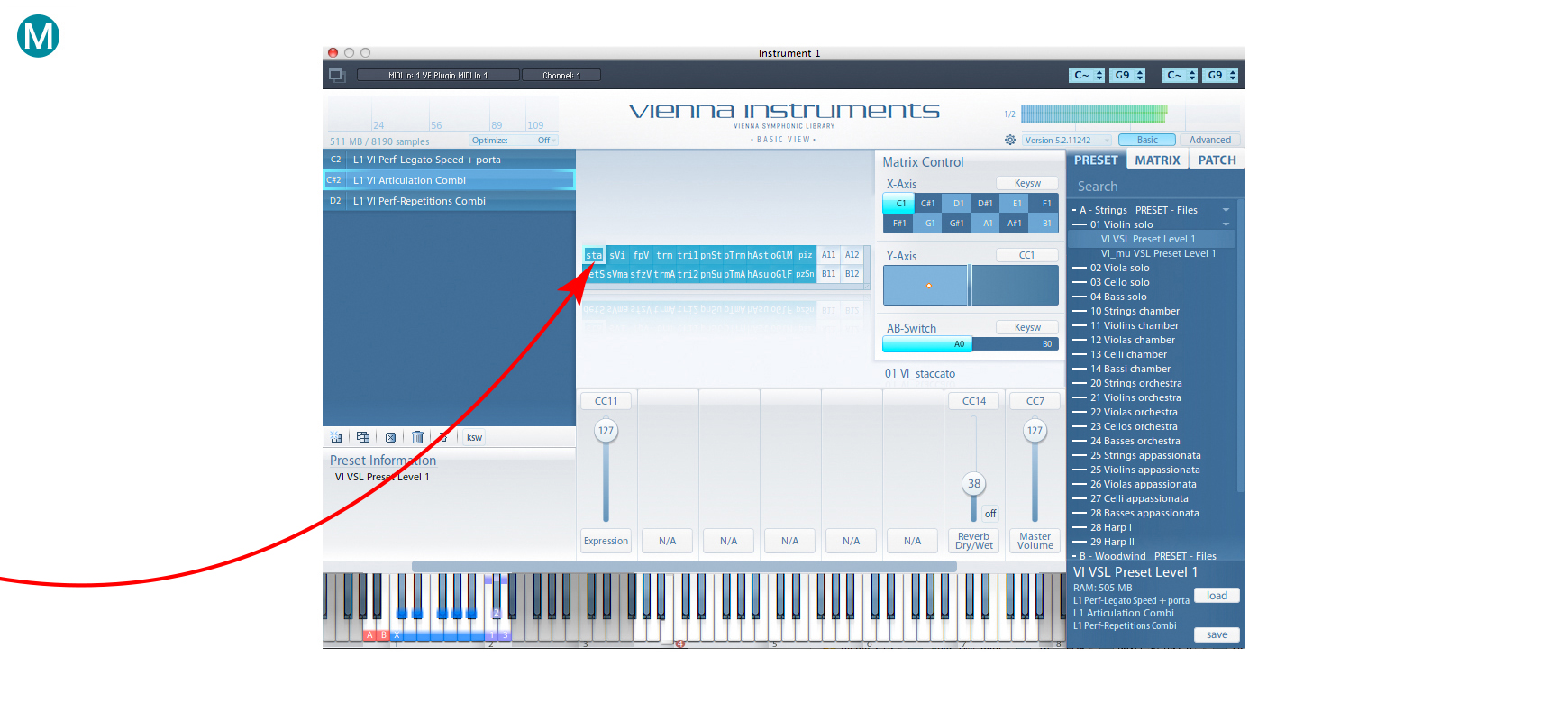
Task: Open the MATRIX tab
Action: point(1157,160)
